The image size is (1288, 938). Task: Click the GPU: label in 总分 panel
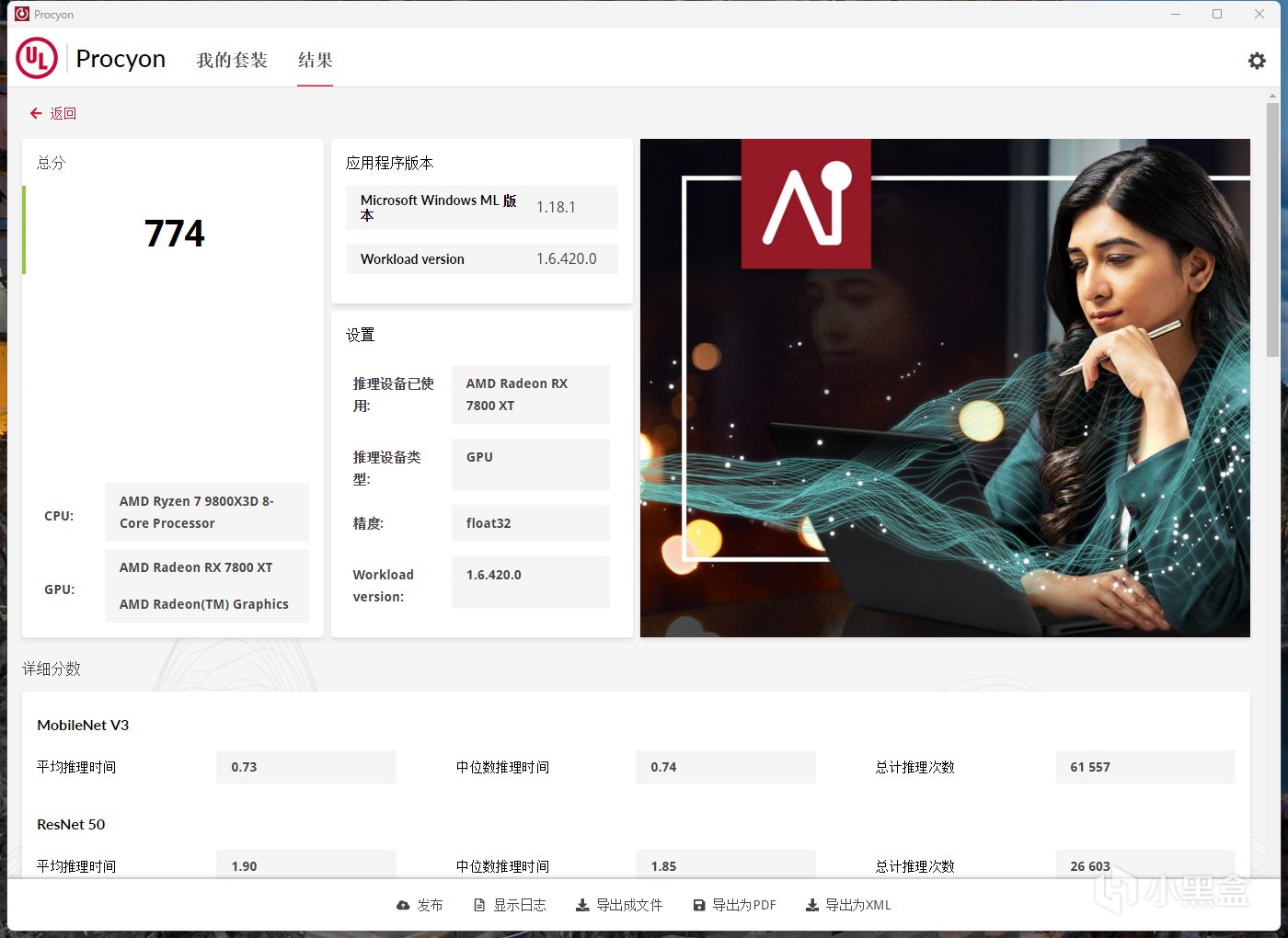point(60,589)
